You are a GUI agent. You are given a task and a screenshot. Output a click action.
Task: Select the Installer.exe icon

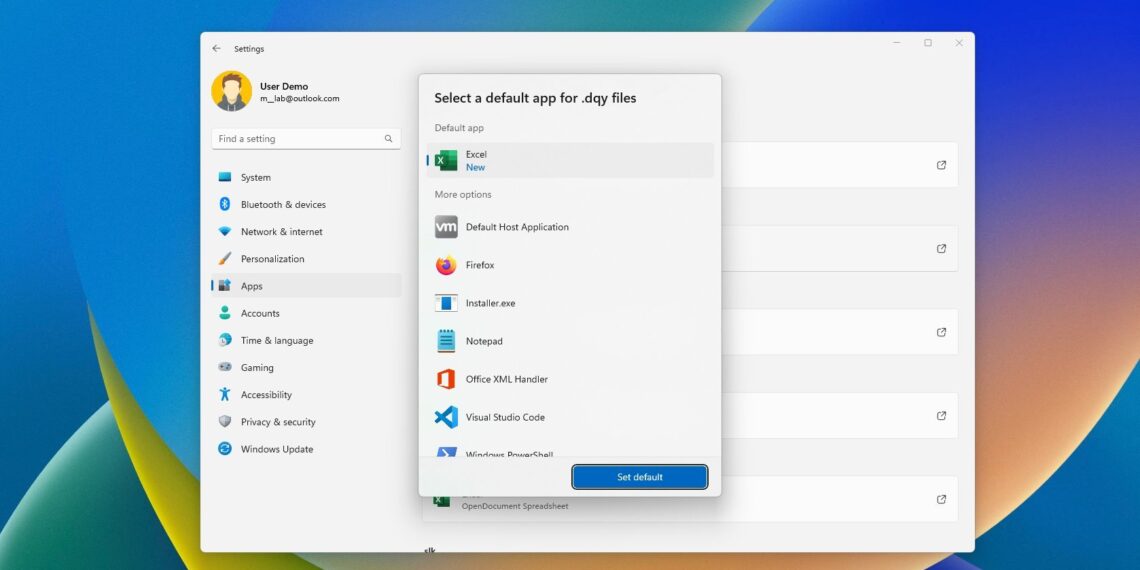tap(446, 303)
